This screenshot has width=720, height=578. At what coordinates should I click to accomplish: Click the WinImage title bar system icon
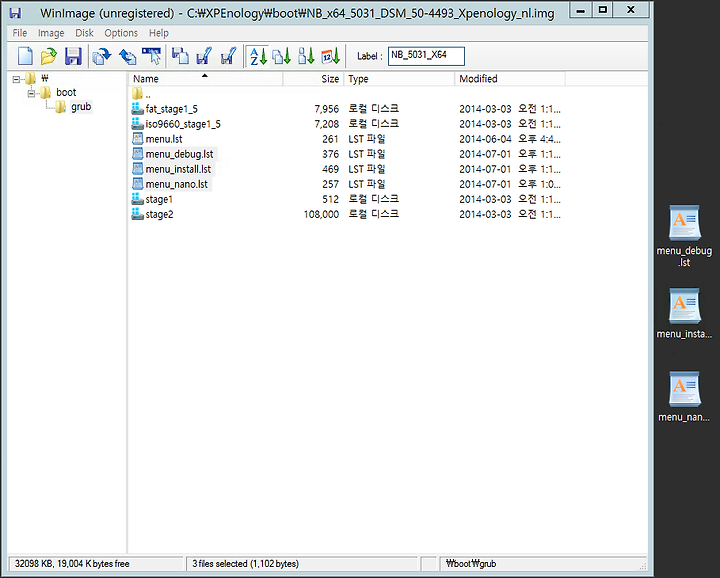tap(15, 13)
